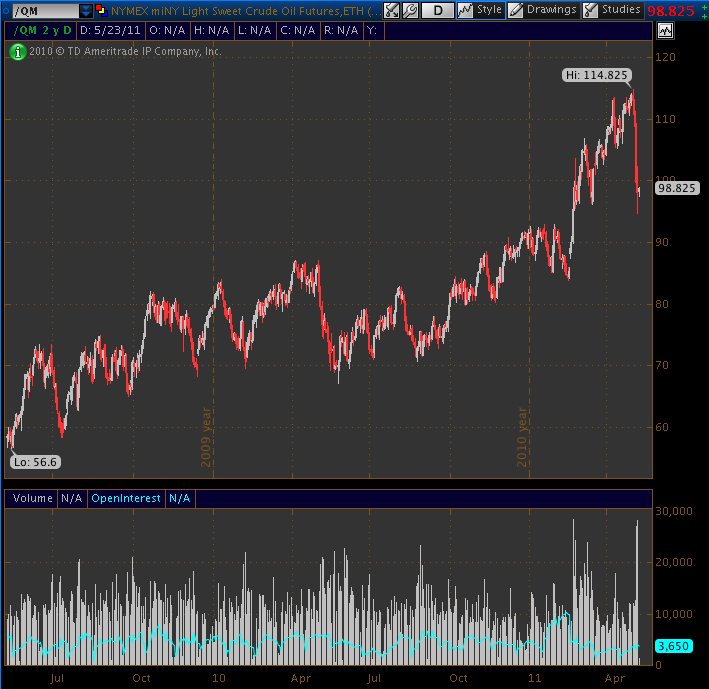The width and height of the screenshot is (709, 689).
Task: Open the Studies menu
Action: click(621, 10)
